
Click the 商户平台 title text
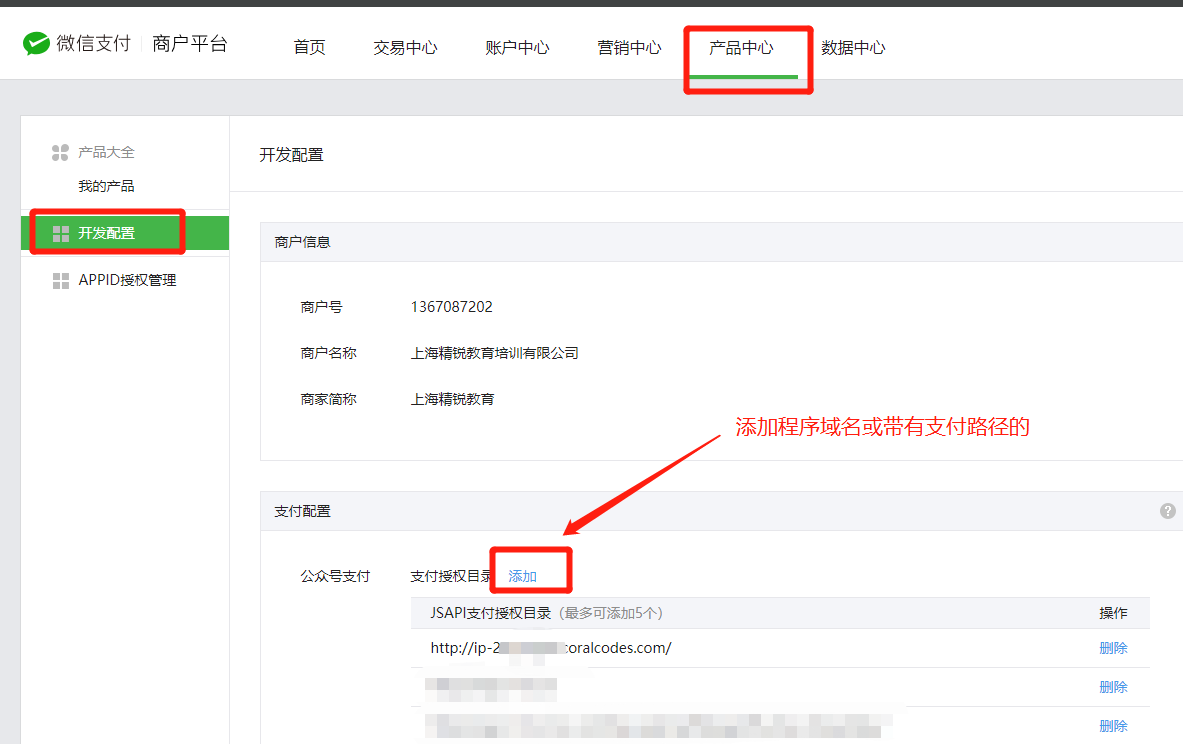(x=189, y=44)
